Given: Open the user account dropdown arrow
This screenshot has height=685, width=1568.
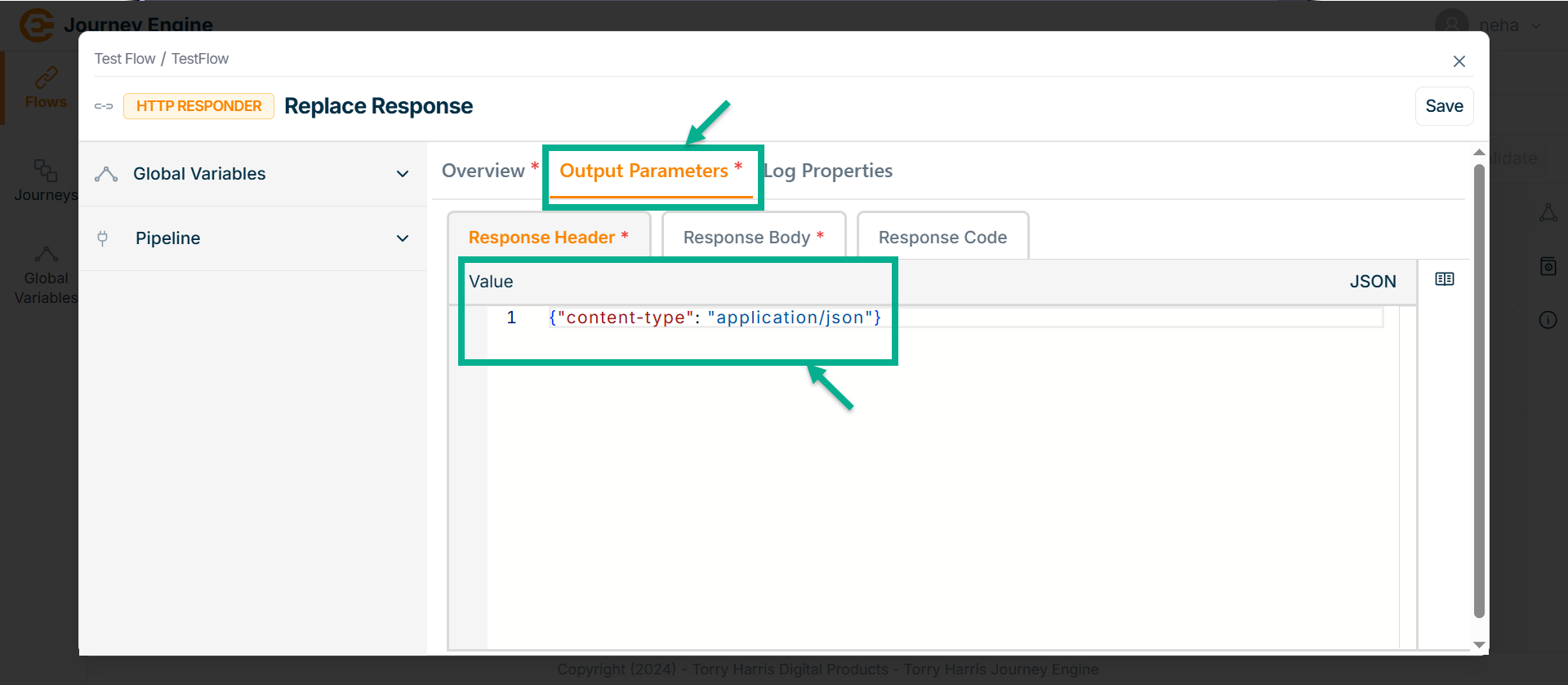Looking at the screenshot, I should [1536, 25].
